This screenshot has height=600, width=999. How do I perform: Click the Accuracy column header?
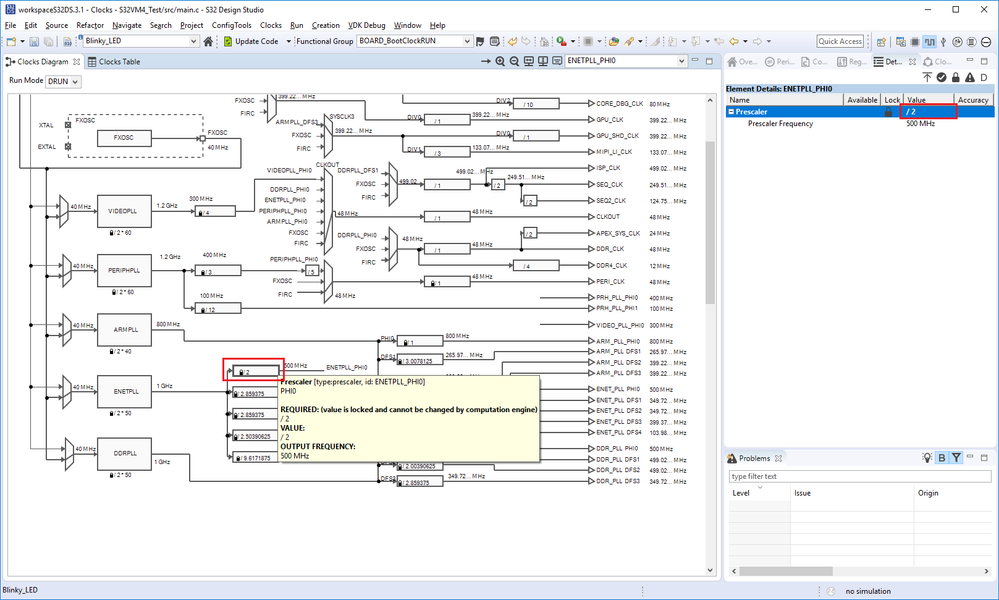(x=973, y=100)
